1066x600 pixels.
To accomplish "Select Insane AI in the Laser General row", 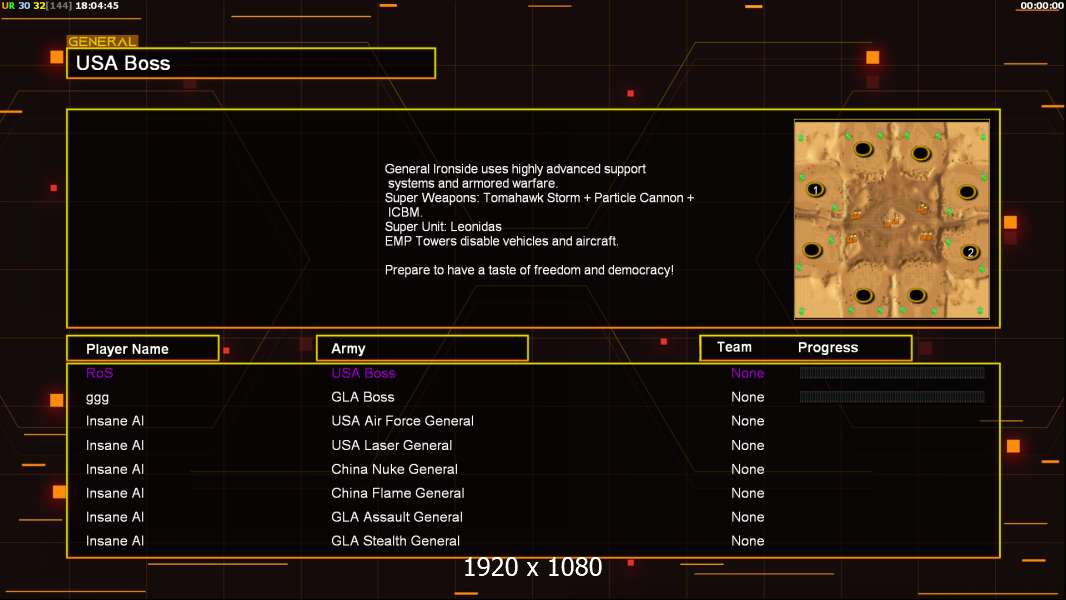I will click(x=115, y=445).
